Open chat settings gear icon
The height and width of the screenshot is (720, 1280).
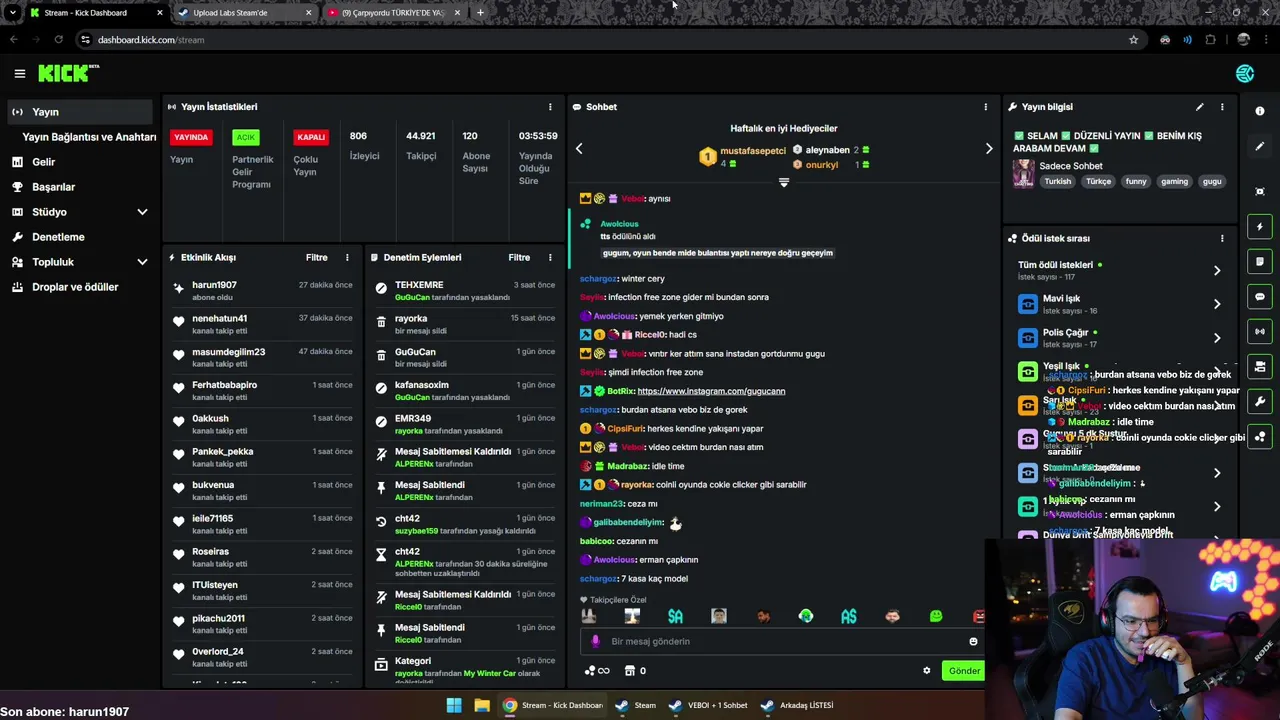click(x=926, y=671)
